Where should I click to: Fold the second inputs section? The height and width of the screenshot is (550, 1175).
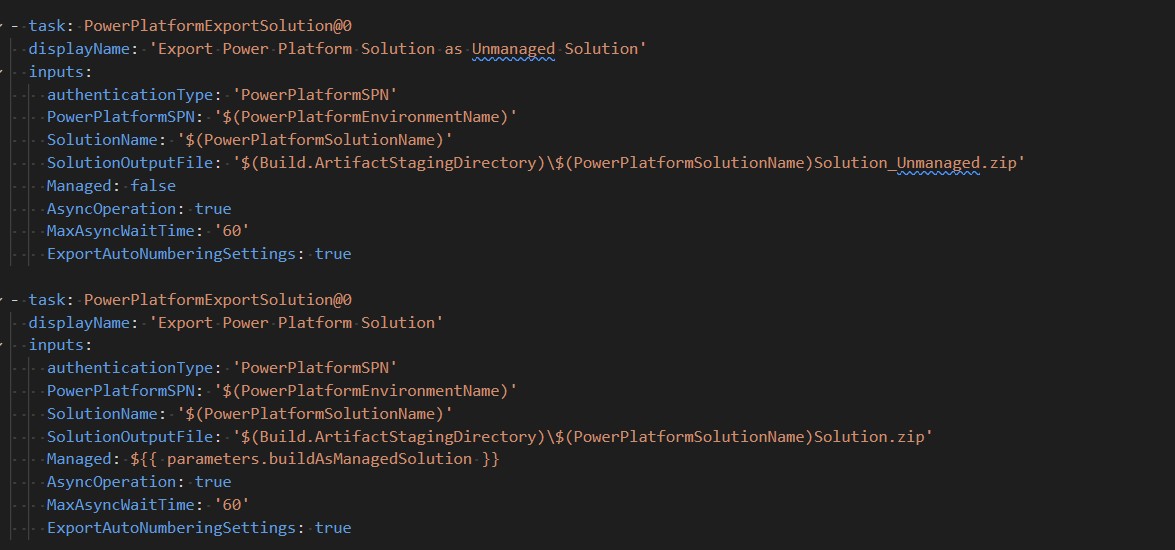coord(3,345)
